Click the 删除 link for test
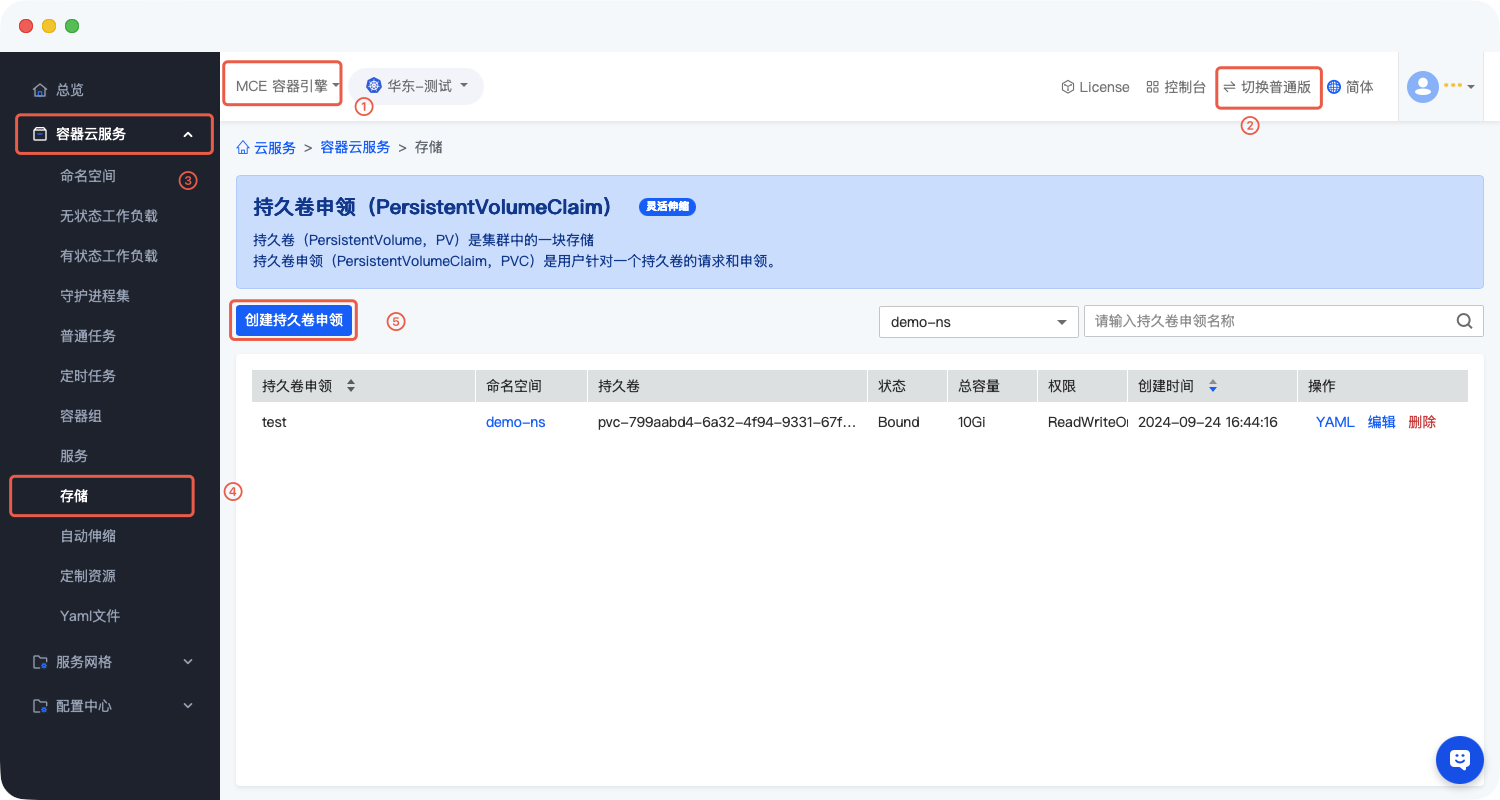The height and width of the screenshot is (800, 1500). [x=1421, y=422]
